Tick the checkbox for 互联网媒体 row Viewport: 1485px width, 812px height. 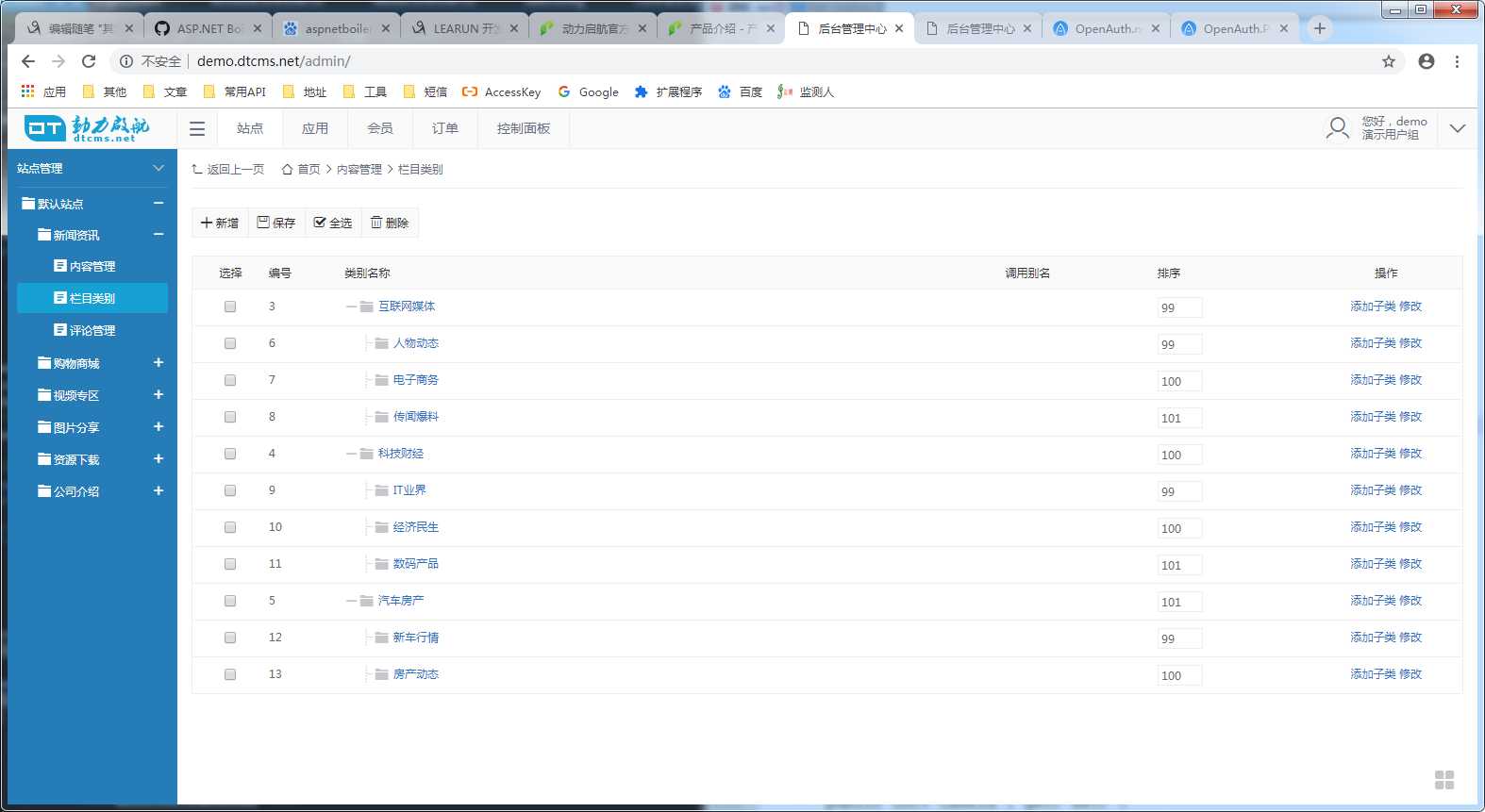(x=230, y=307)
